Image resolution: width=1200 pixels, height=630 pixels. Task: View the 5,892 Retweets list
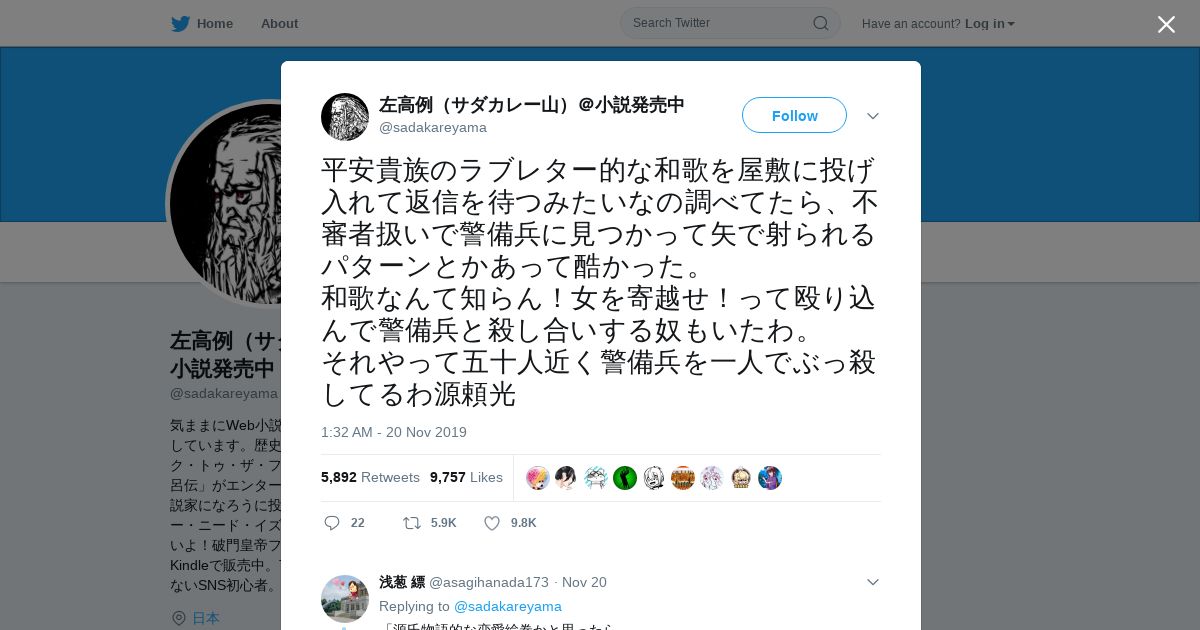point(370,477)
